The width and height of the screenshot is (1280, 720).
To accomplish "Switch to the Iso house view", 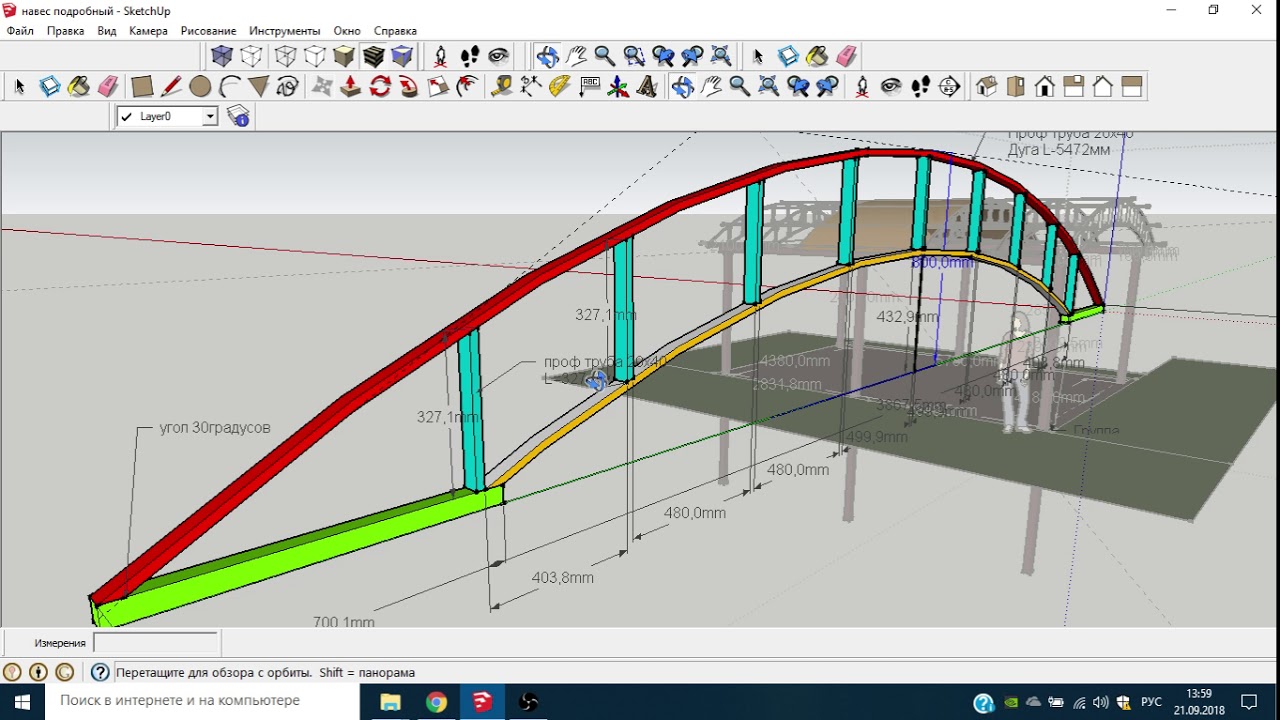I will [x=987, y=87].
